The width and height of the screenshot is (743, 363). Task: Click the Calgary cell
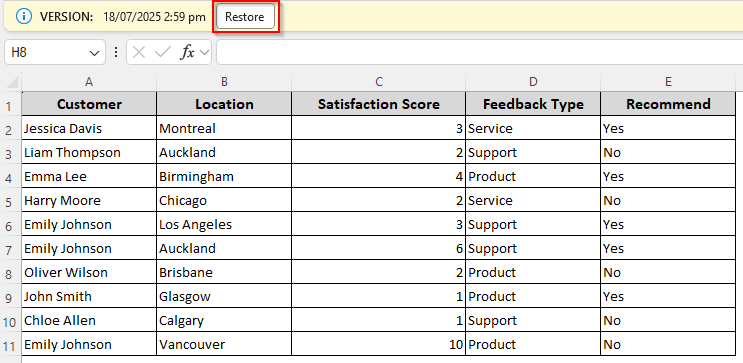pyautogui.click(x=224, y=320)
